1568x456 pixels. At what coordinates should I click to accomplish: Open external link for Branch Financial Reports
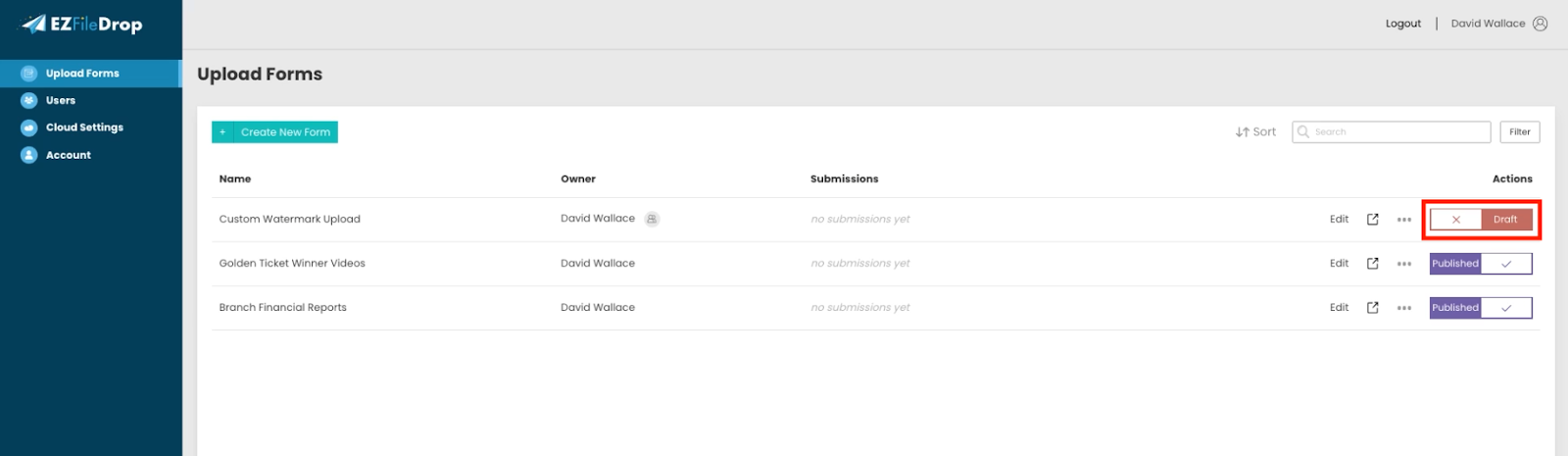[x=1372, y=308]
